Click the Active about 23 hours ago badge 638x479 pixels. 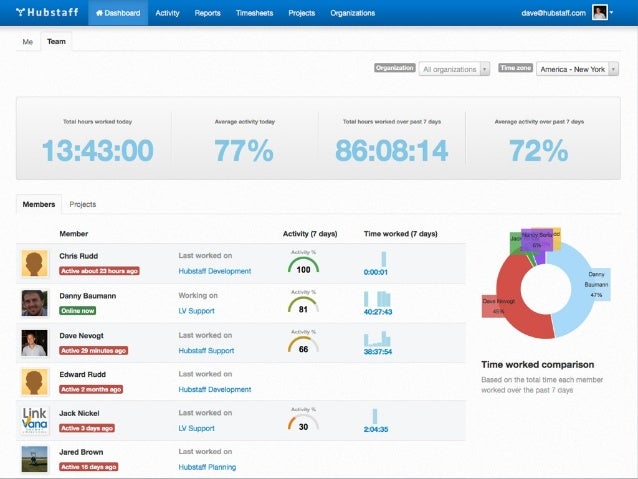click(x=99, y=271)
